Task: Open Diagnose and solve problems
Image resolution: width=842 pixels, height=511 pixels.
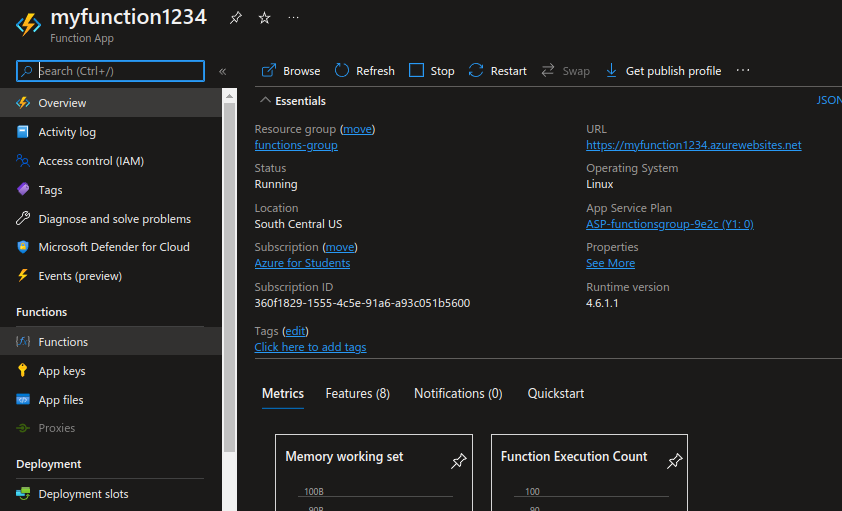Action: 111,219
